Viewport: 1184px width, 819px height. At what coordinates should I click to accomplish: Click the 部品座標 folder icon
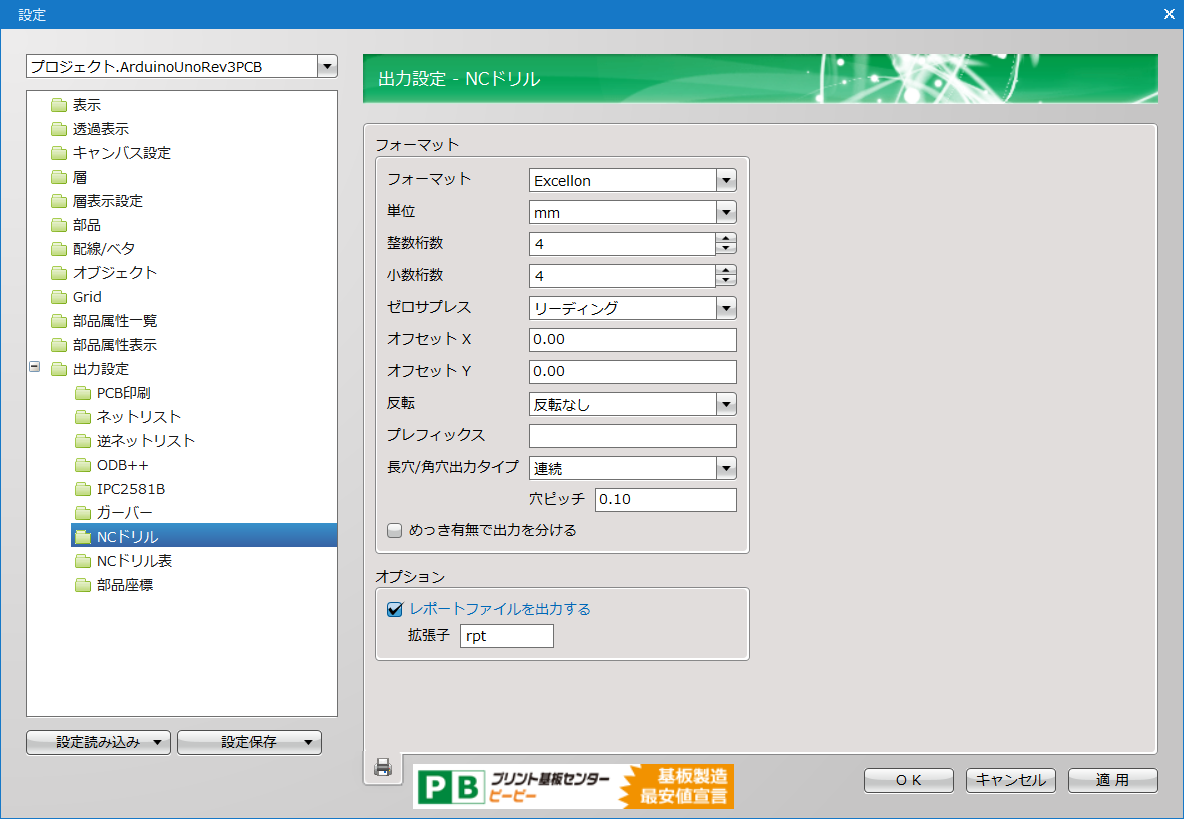coord(83,585)
